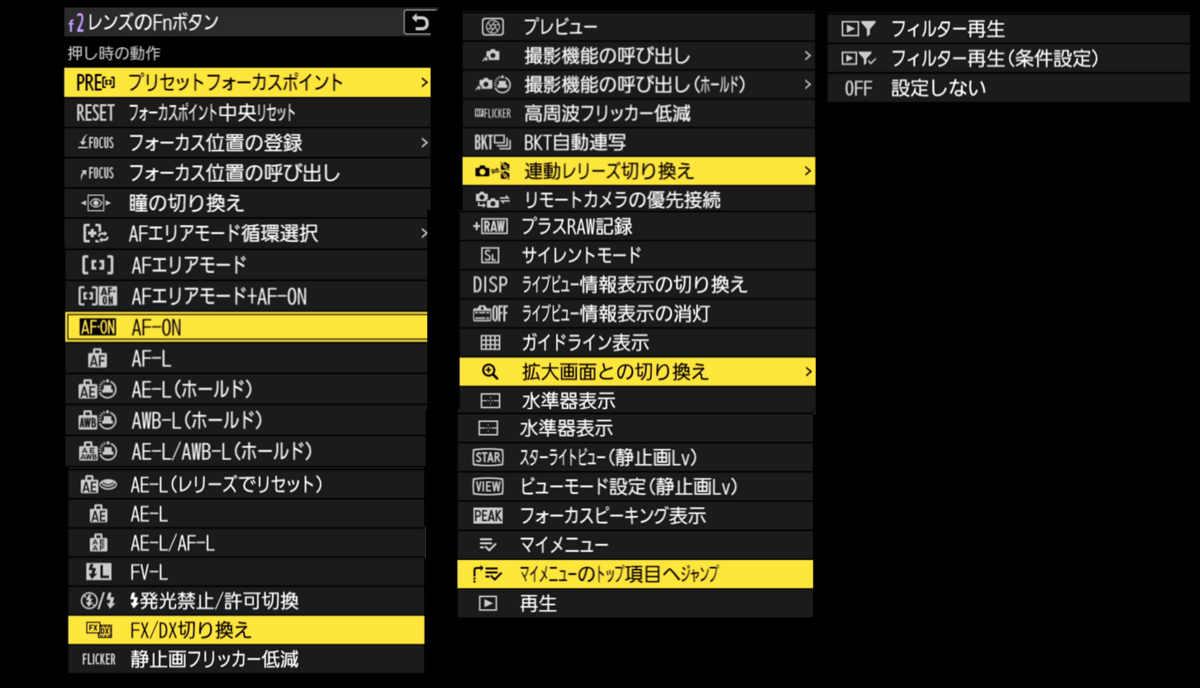Open the arrow beside 撮影機能の呼び出し(ホールド)
The image size is (1200, 688).
(807, 85)
